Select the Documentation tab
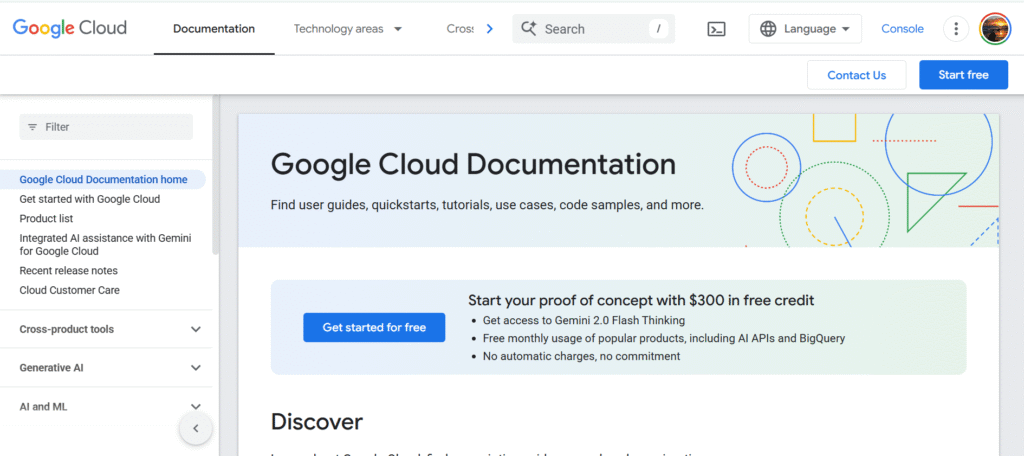The image size is (1024, 456). click(x=214, y=29)
